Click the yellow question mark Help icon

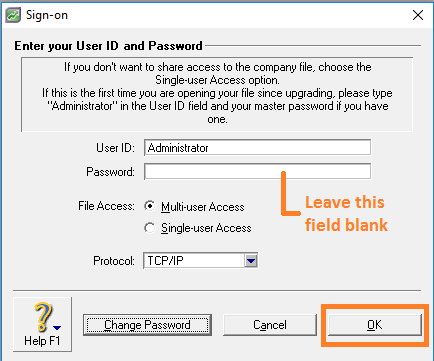[42, 317]
